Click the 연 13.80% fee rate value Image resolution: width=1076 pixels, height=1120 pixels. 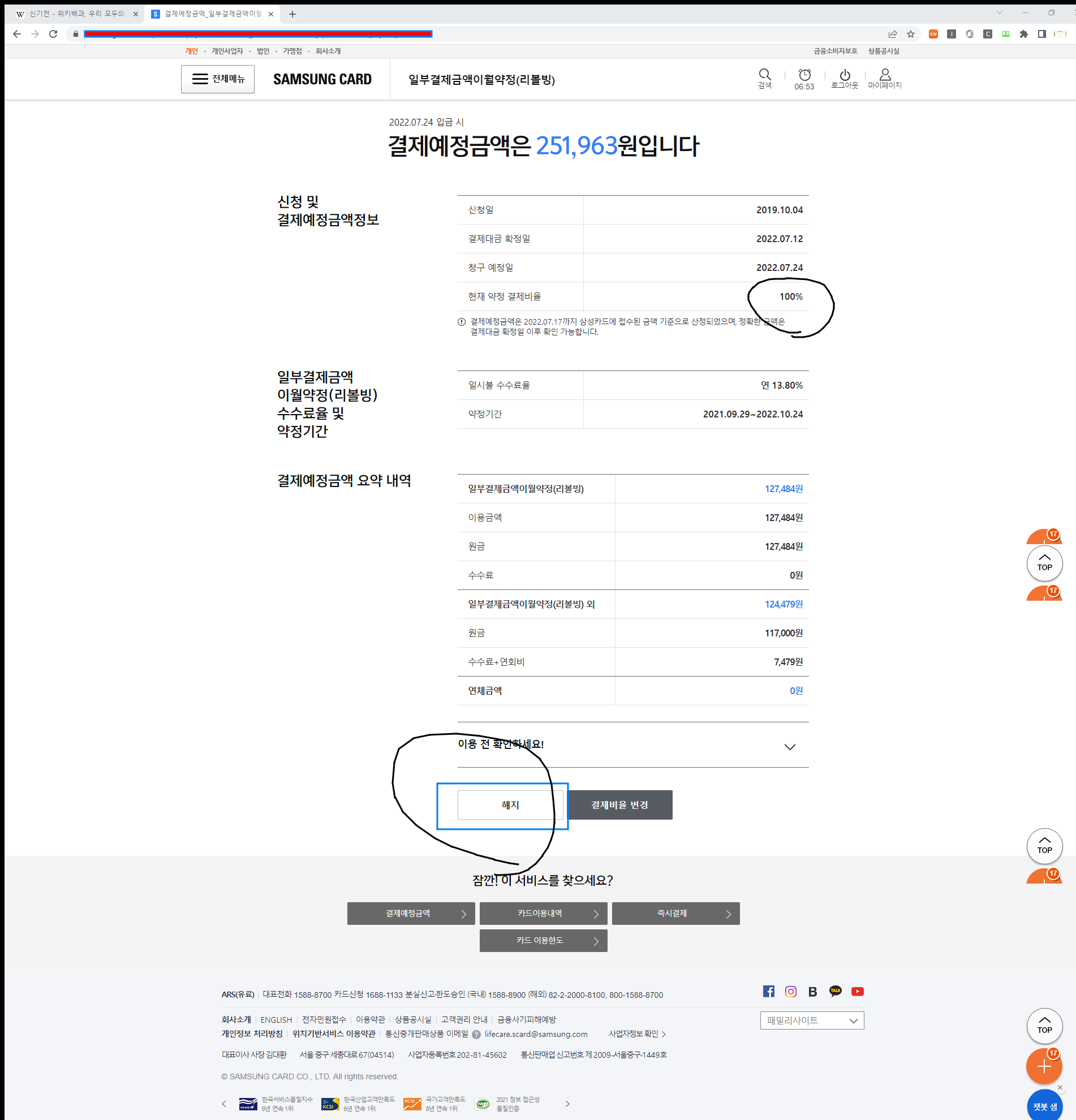pyautogui.click(x=781, y=385)
